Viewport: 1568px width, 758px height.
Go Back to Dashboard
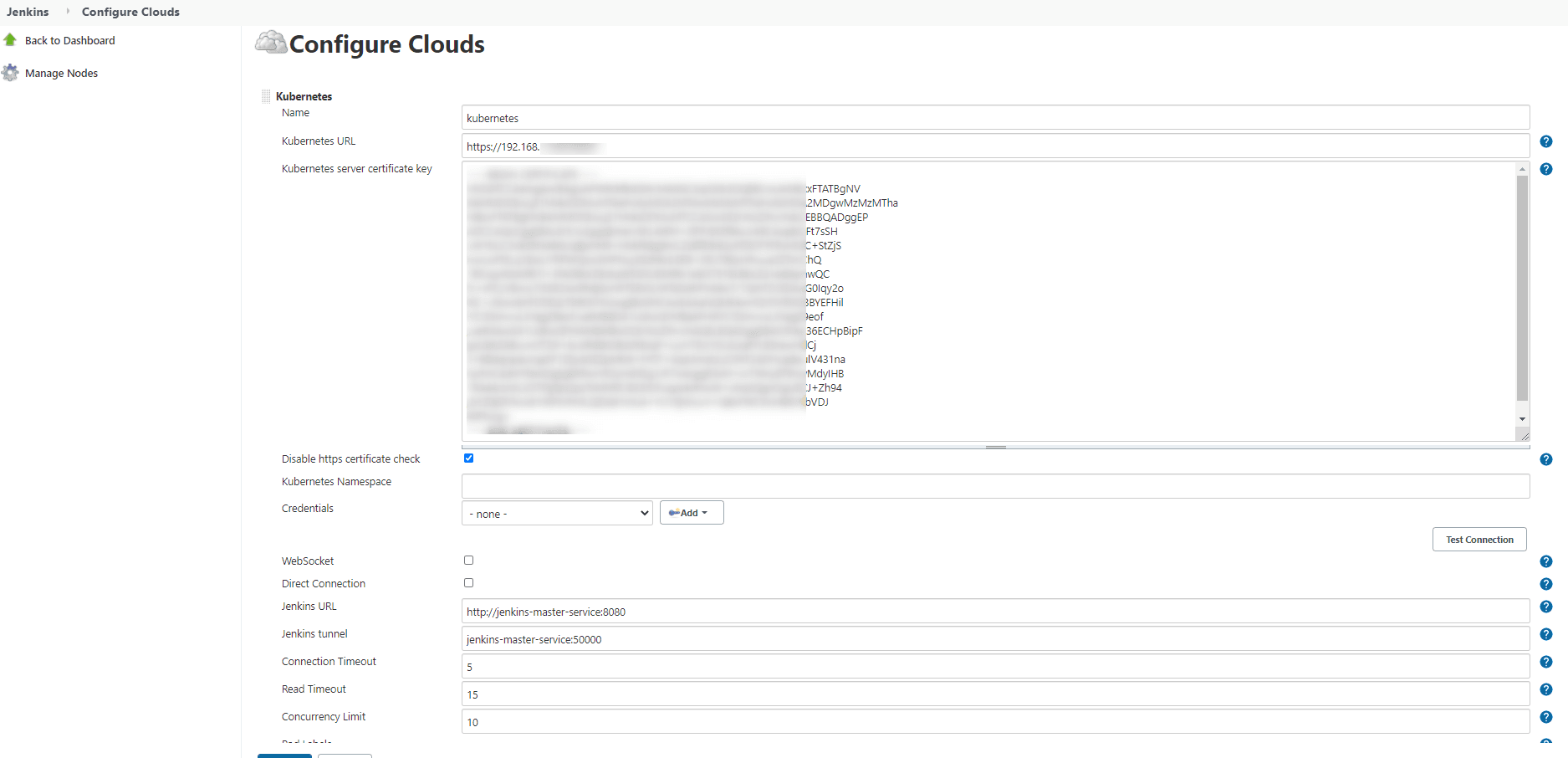70,40
